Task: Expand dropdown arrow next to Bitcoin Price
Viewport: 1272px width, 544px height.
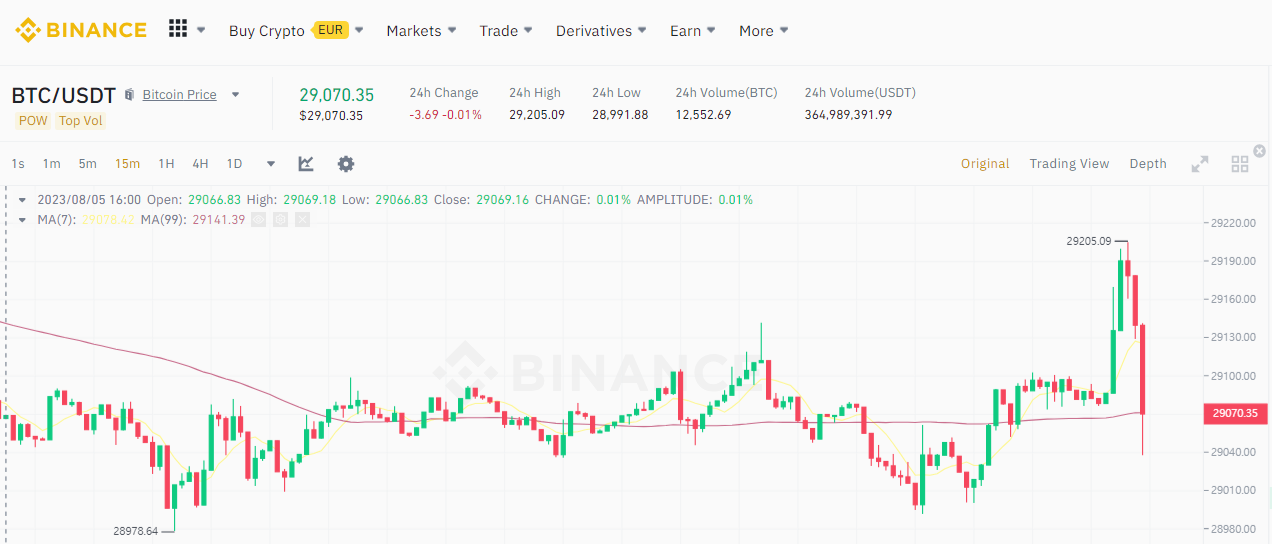Action: point(236,95)
